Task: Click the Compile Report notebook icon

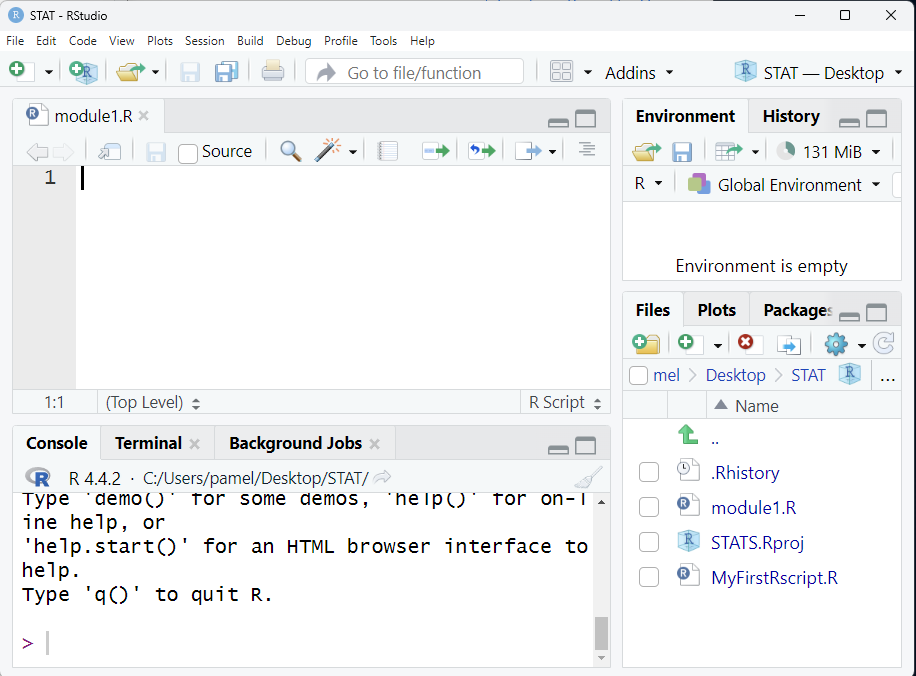Action: coord(387,151)
